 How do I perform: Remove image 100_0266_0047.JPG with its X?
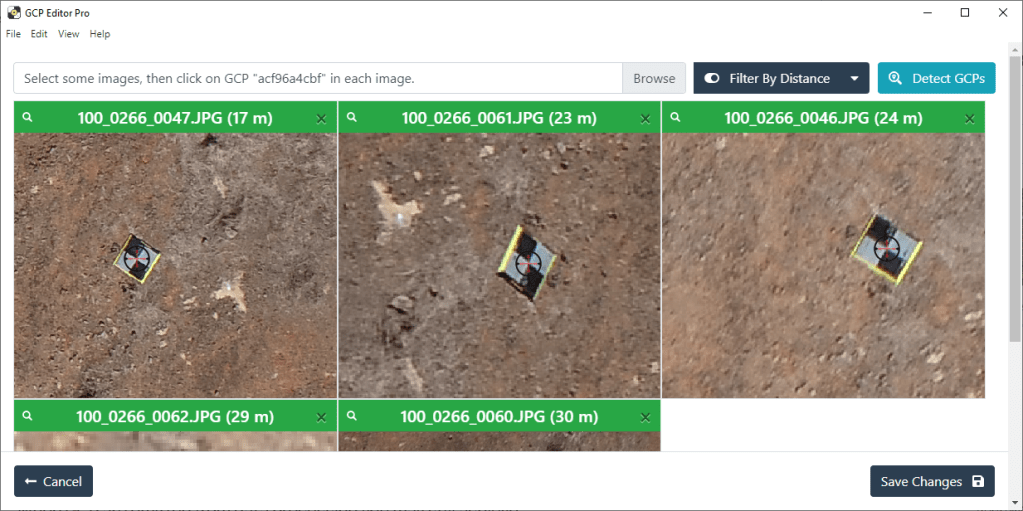click(x=321, y=119)
